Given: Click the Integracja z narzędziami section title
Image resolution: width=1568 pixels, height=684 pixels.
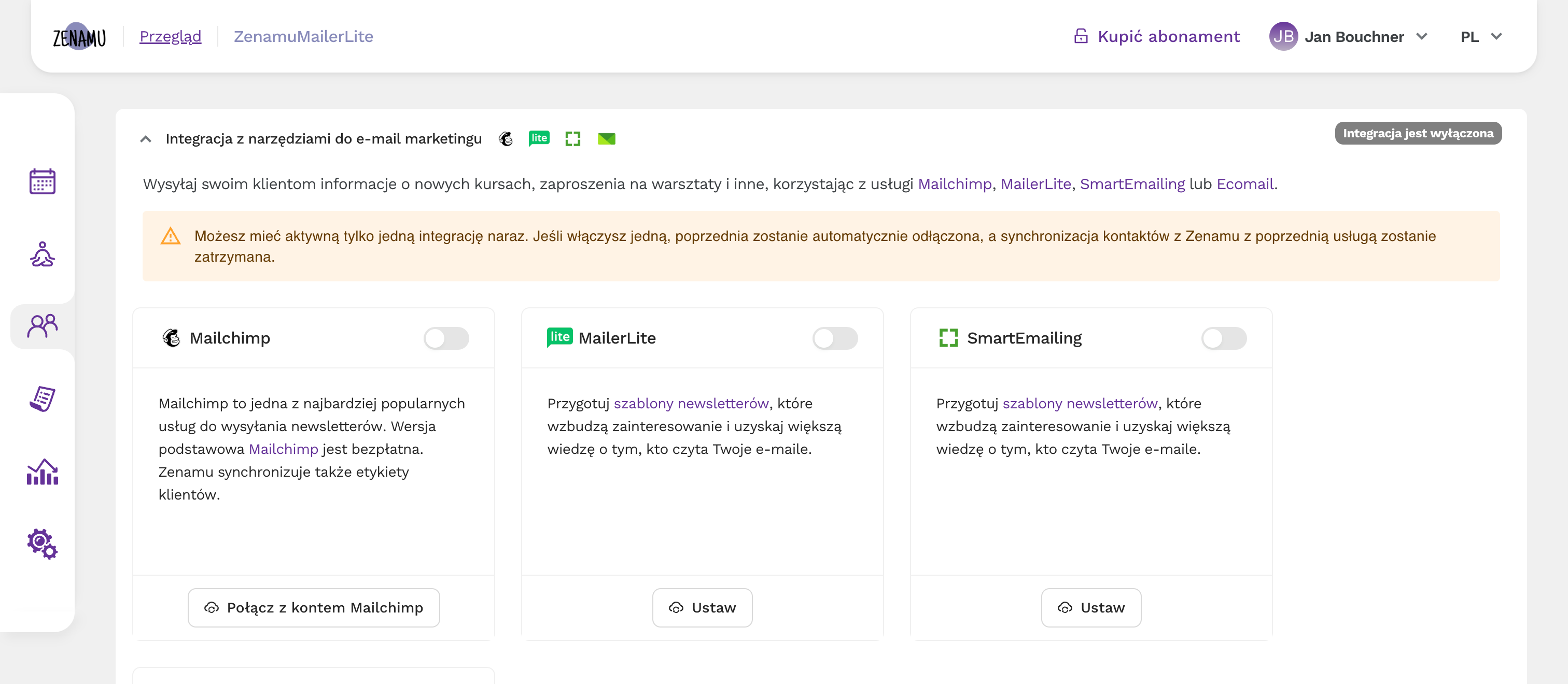Looking at the screenshot, I should point(324,139).
